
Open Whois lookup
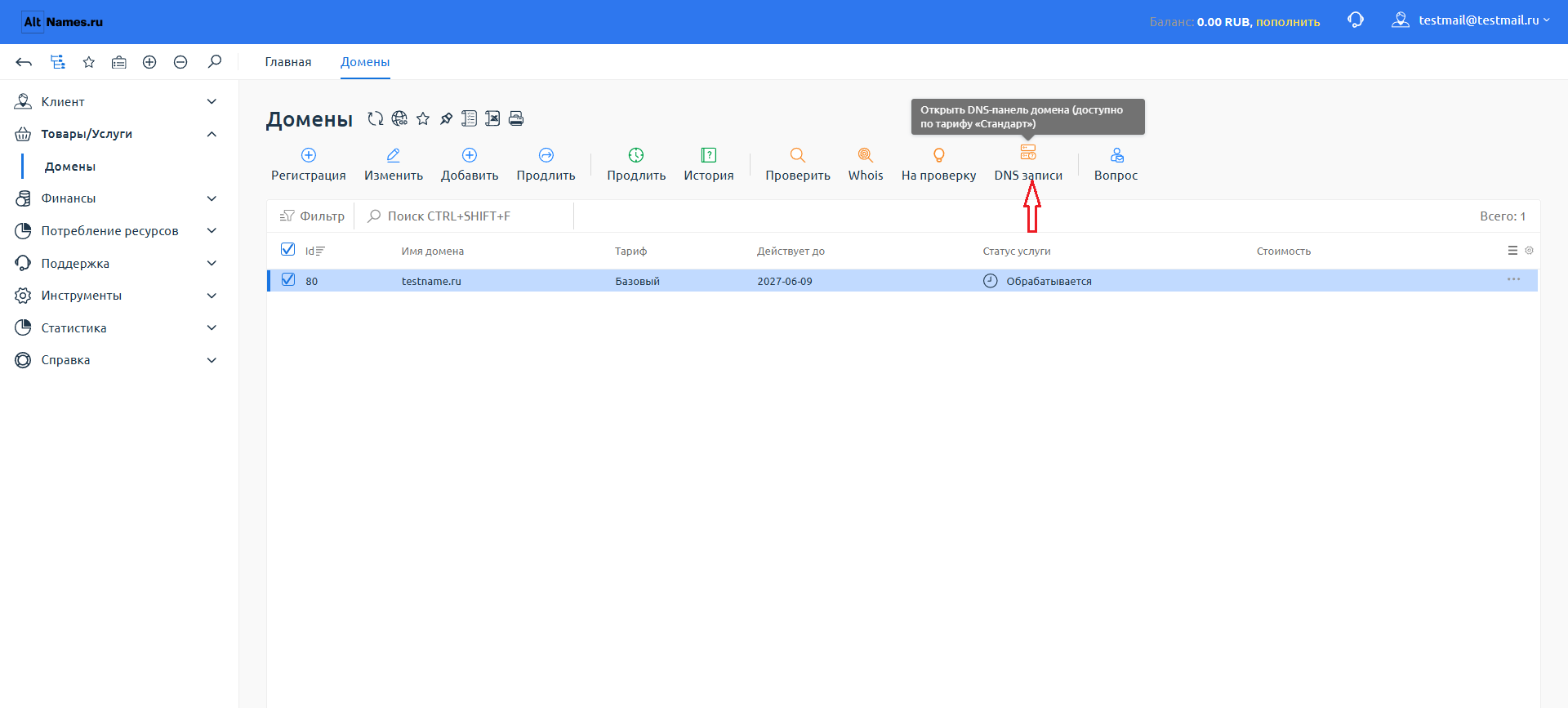coord(866,164)
